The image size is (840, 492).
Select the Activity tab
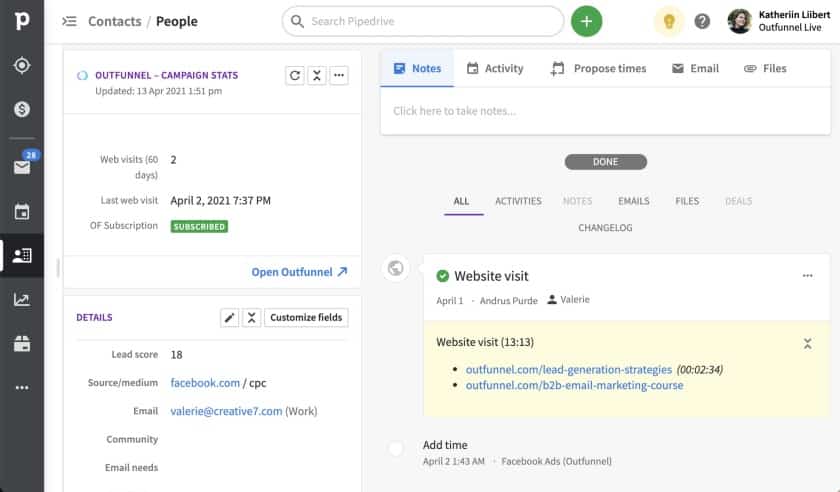495,69
